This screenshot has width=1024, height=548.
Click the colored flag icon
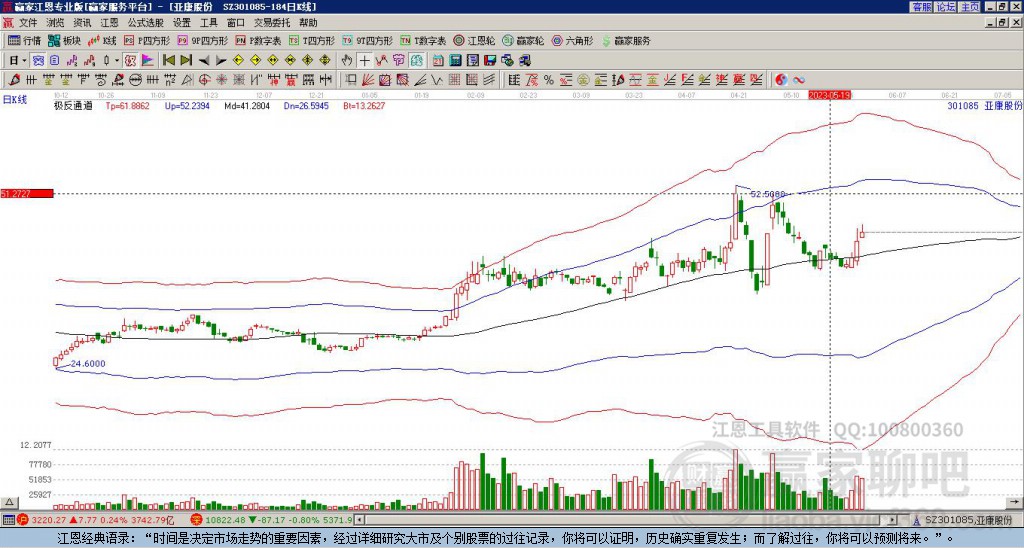(x=148, y=61)
